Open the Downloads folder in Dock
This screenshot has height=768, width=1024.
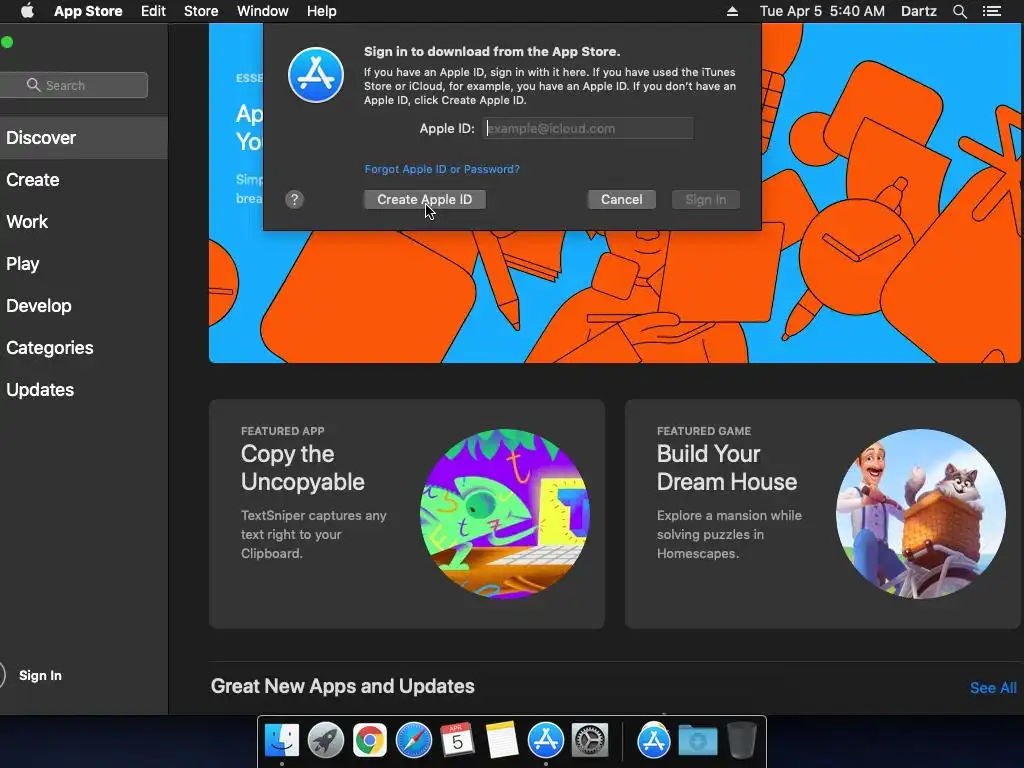(697, 741)
